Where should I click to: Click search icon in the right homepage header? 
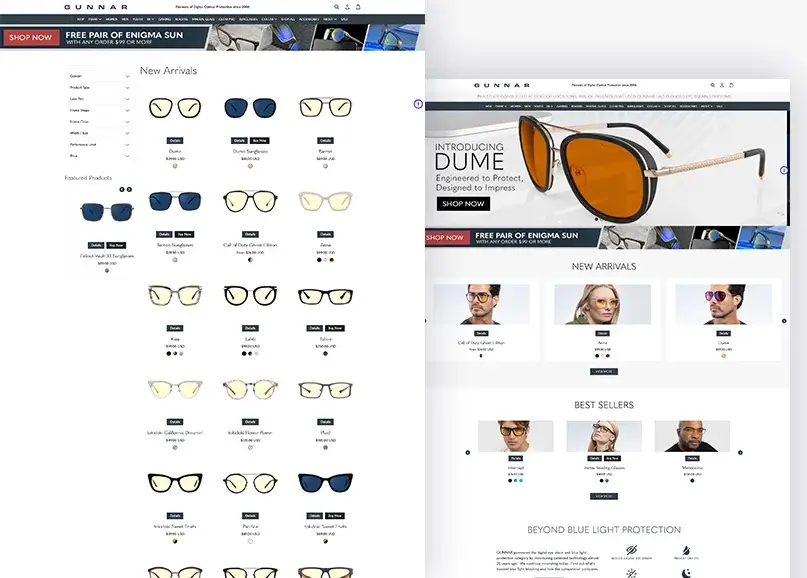[713, 85]
